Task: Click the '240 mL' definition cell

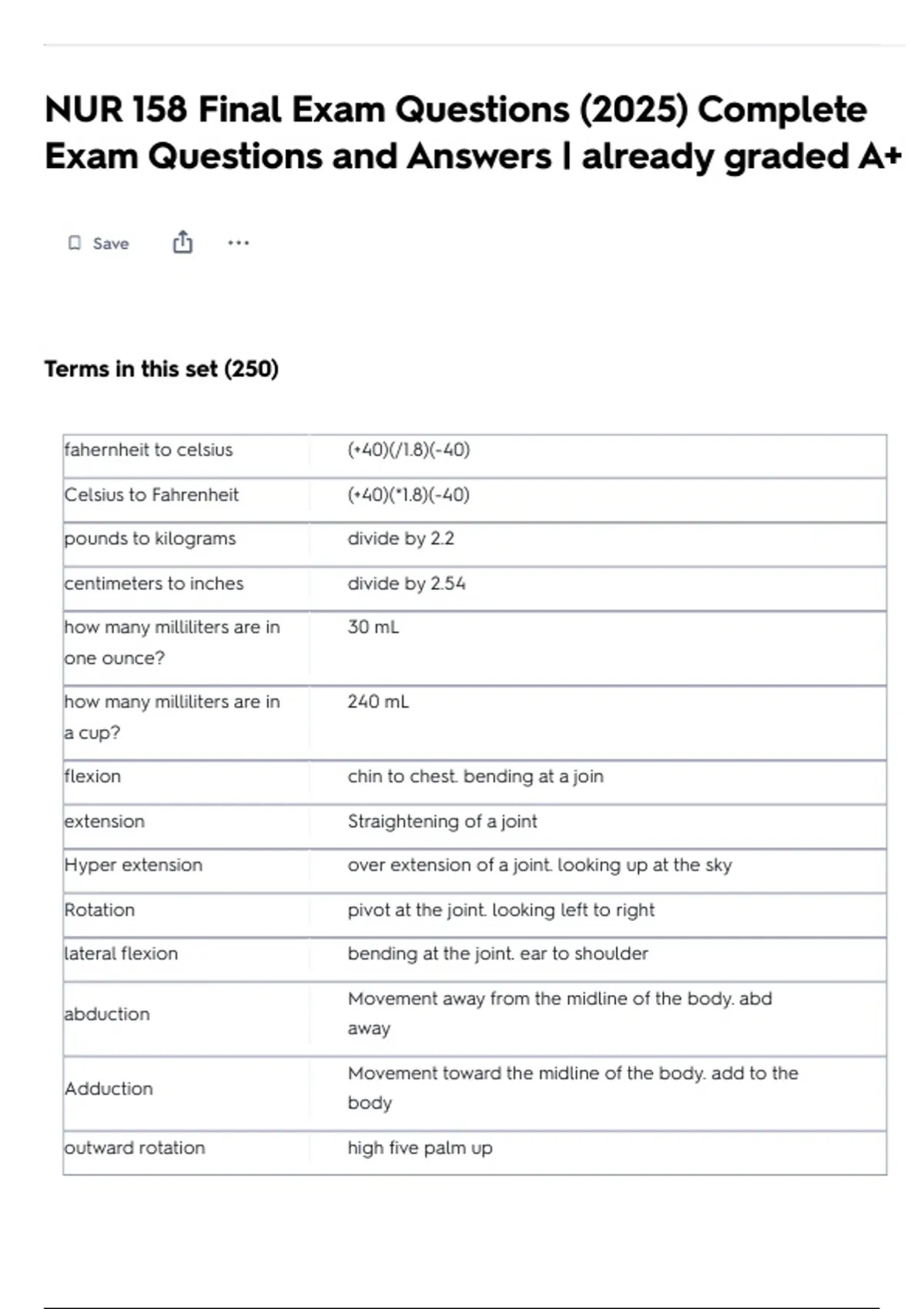Action: (378, 701)
